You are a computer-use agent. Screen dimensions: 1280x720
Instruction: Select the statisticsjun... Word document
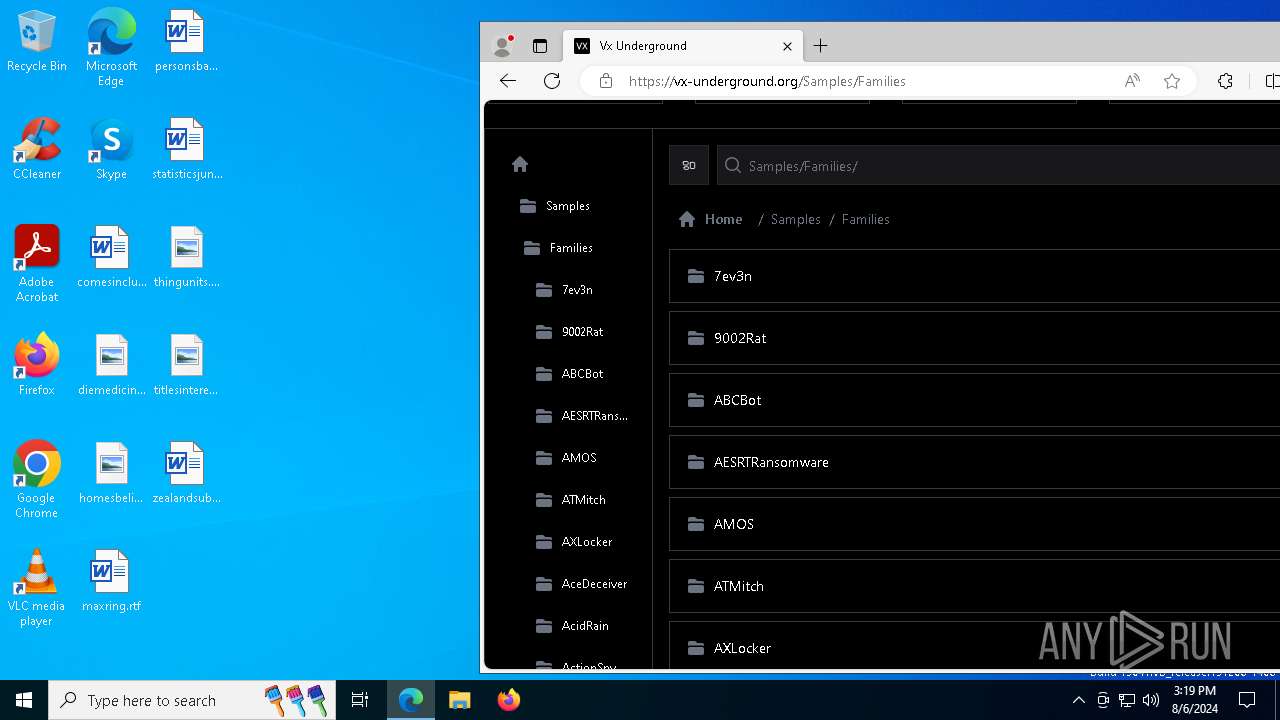point(186,151)
